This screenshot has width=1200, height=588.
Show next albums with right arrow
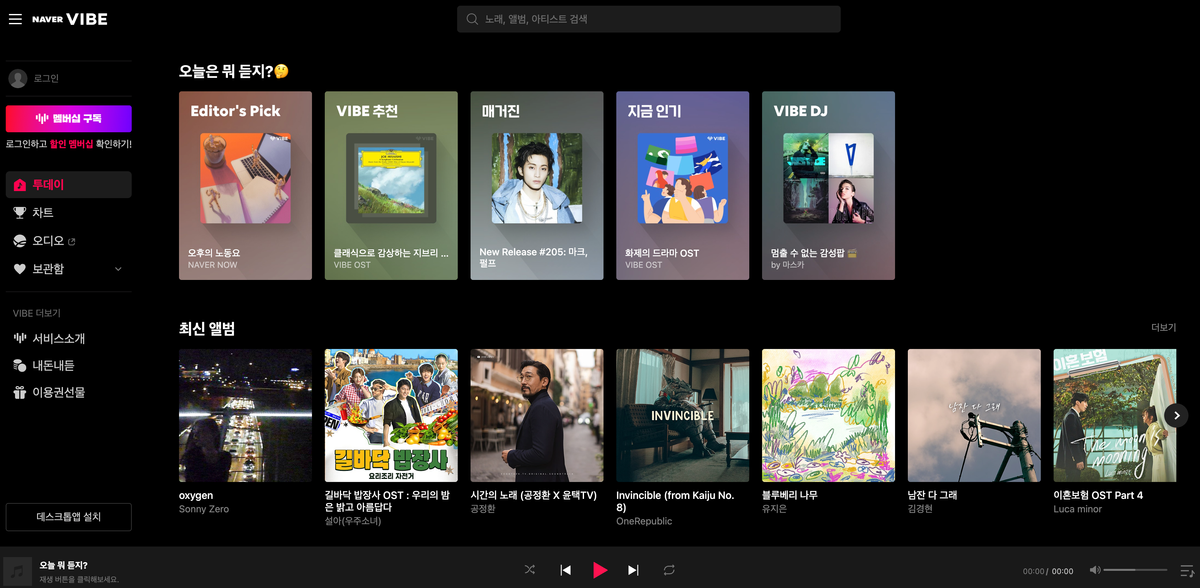coord(1177,415)
